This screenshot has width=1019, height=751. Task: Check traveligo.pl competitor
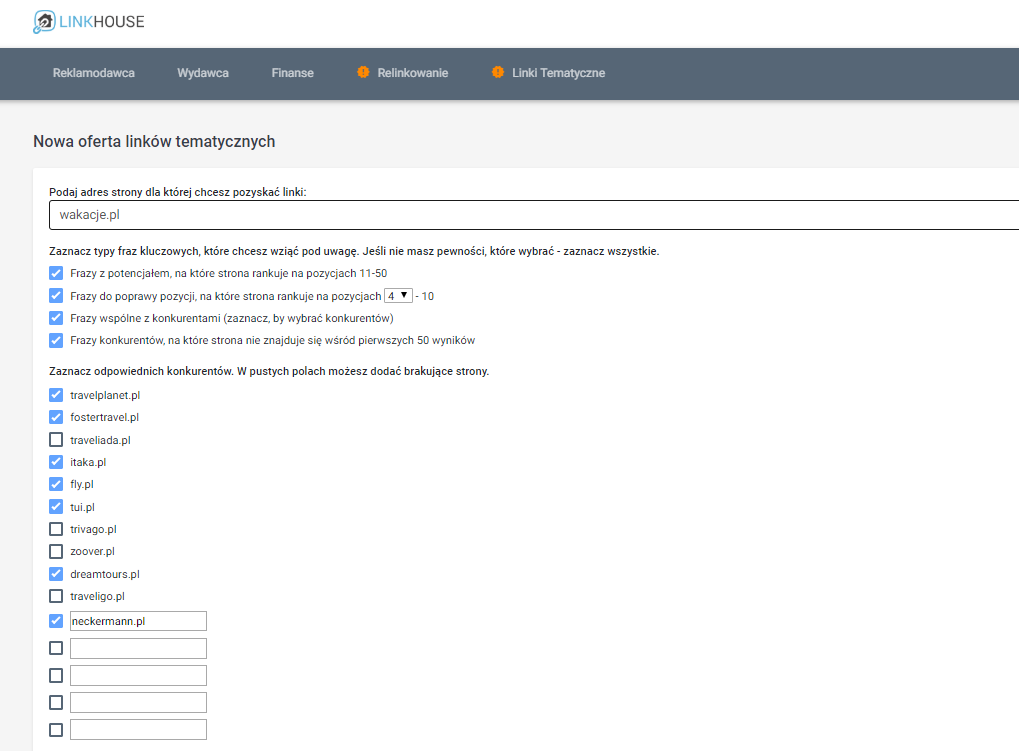(56, 596)
